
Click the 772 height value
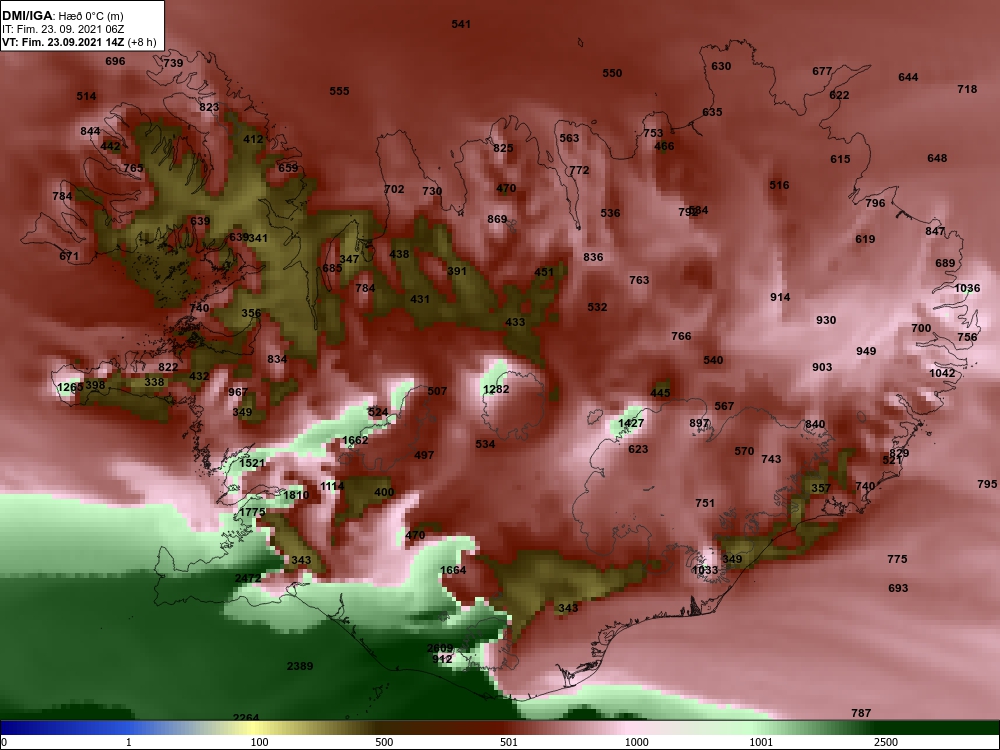[x=579, y=170]
